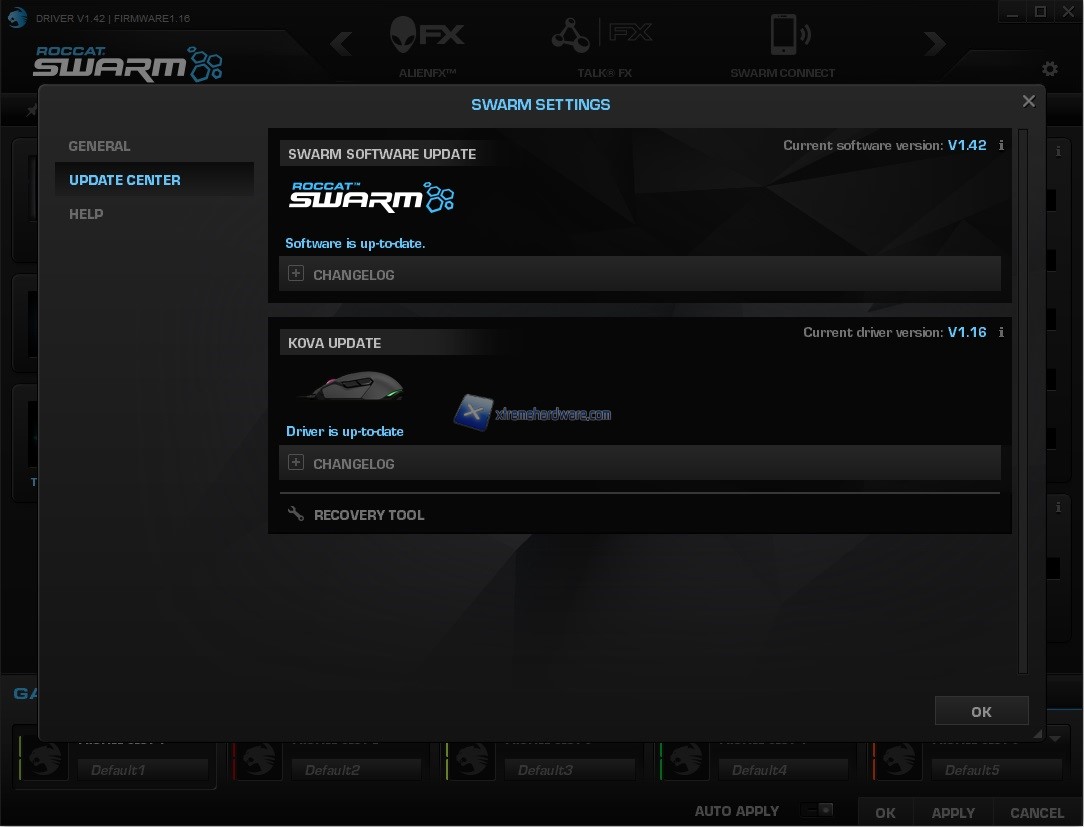Image resolution: width=1084 pixels, height=827 pixels.
Task: Click the settings gear icon
Action: pos(1049,69)
